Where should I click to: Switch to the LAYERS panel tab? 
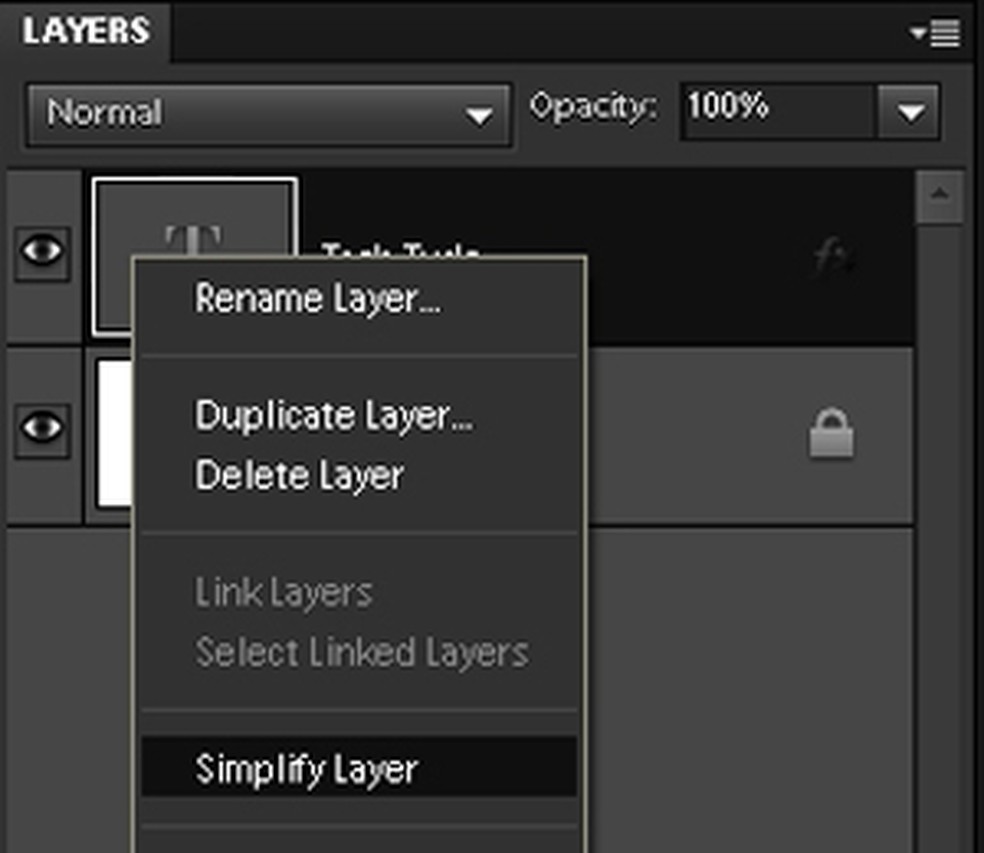pos(86,31)
